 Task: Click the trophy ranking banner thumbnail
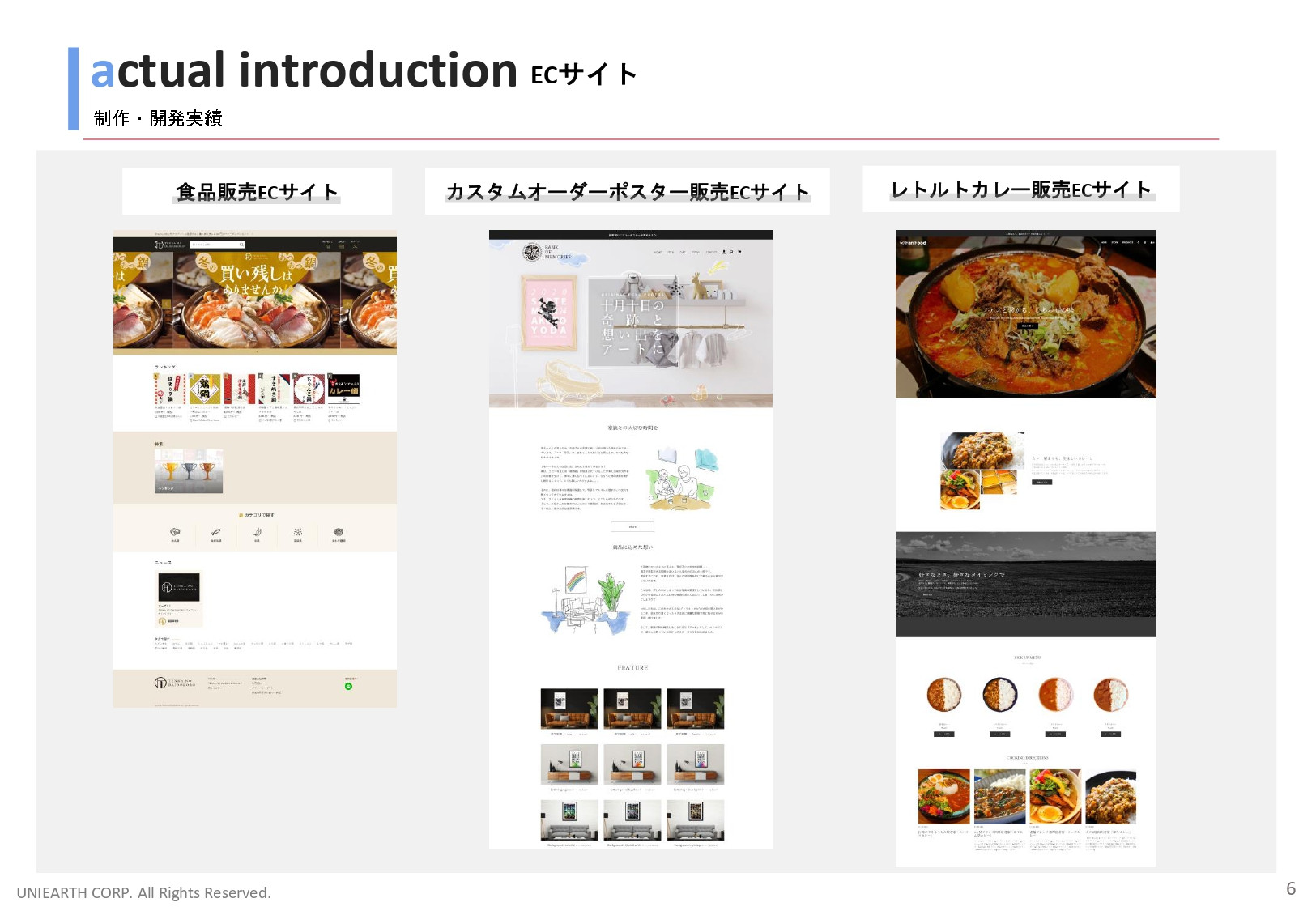coord(189,470)
